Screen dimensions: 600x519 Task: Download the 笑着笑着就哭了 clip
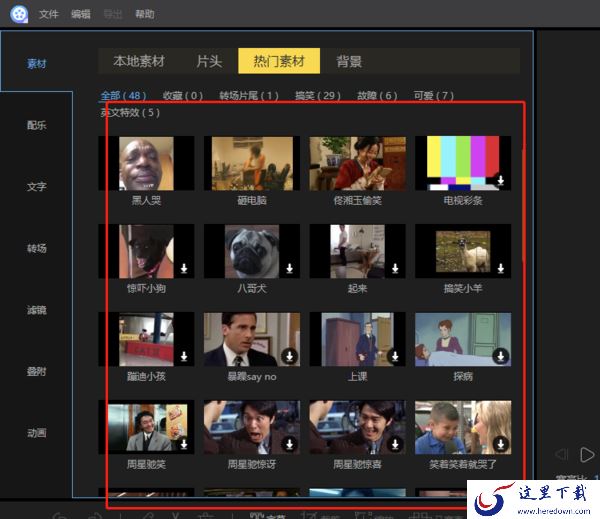tap(501, 444)
